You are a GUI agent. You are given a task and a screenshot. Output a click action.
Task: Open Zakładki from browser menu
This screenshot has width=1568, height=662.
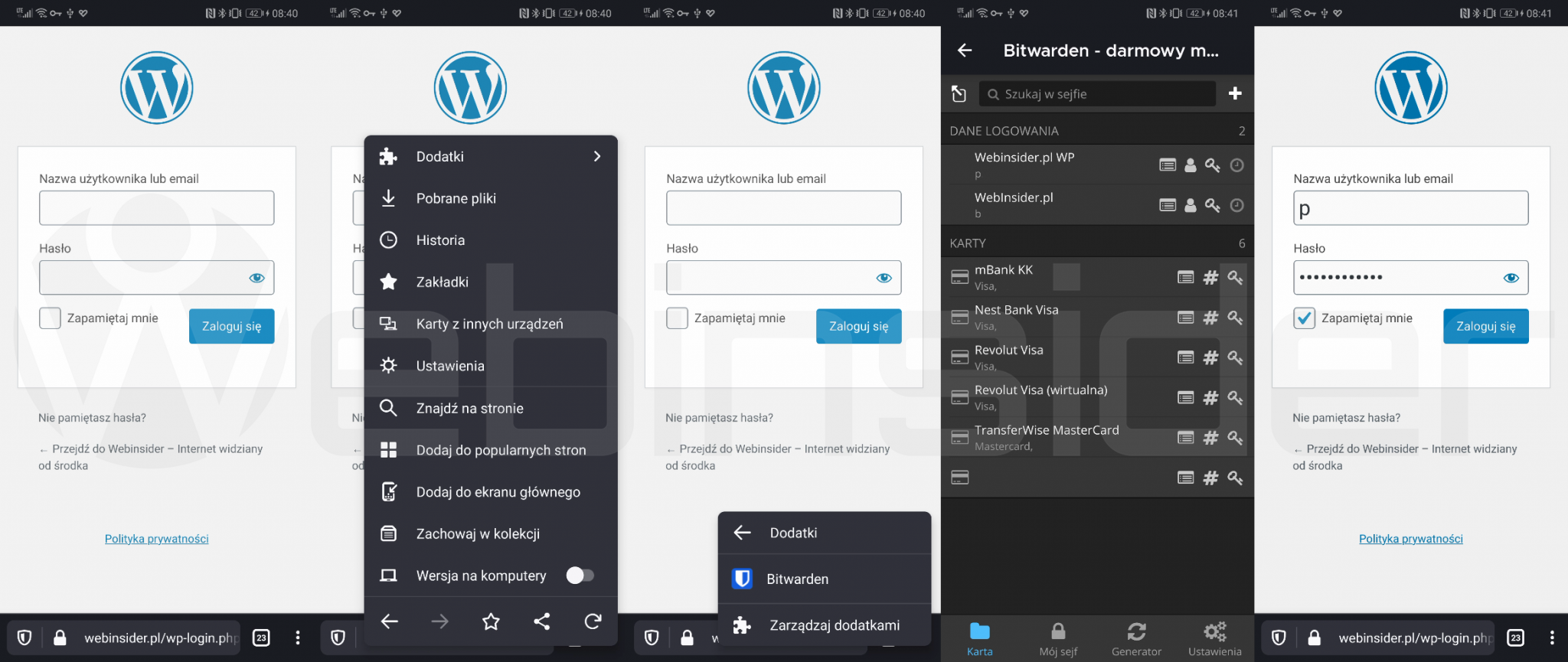pyautogui.click(x=491, y=282)
